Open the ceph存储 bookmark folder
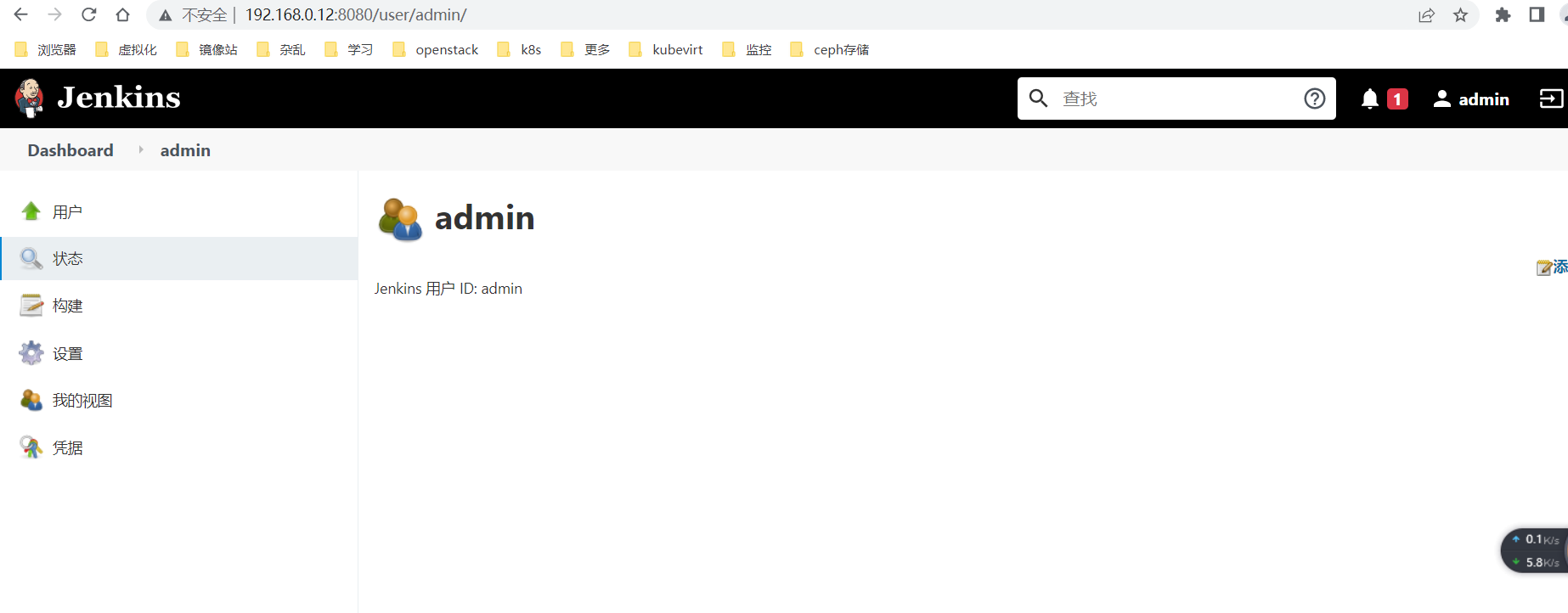 click(x=830, y=49)
